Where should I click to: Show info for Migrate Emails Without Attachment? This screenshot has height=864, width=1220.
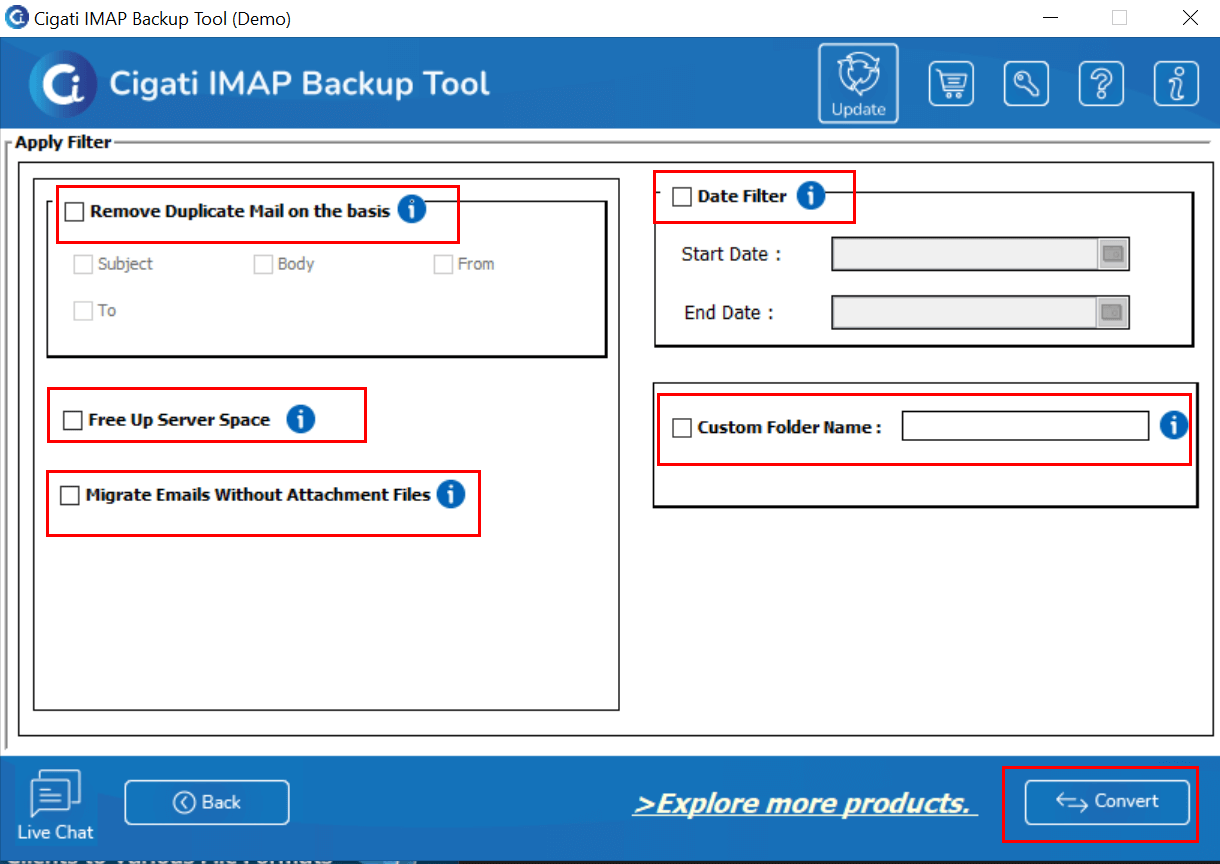[451, 493]
